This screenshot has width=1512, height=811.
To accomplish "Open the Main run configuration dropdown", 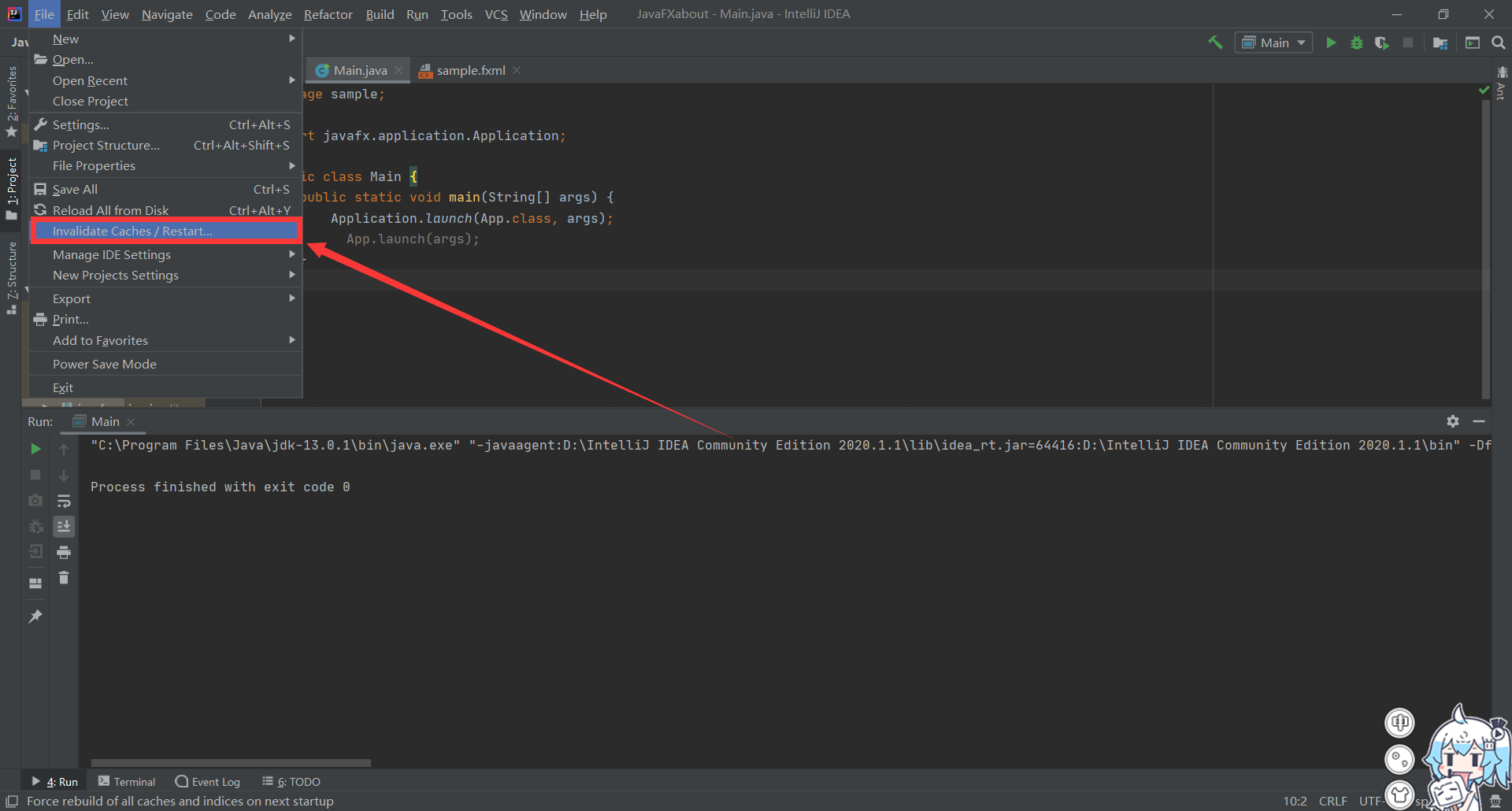I will 1273,43.
